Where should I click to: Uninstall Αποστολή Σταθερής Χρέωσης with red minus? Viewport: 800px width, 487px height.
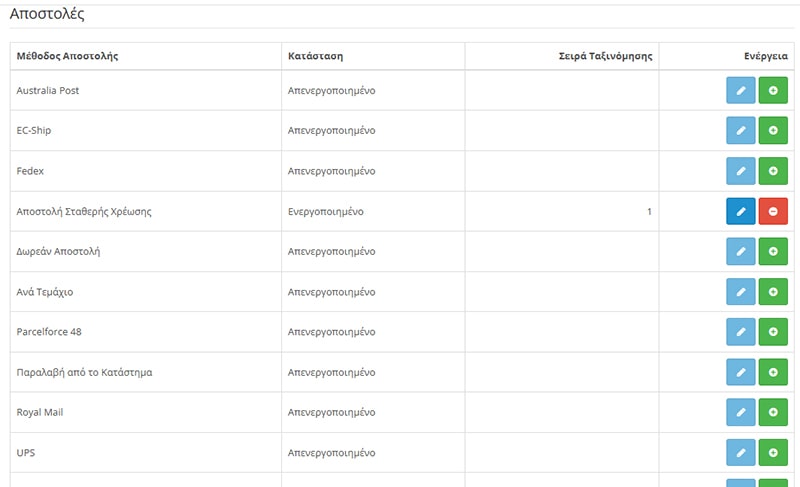pos(773,212)
